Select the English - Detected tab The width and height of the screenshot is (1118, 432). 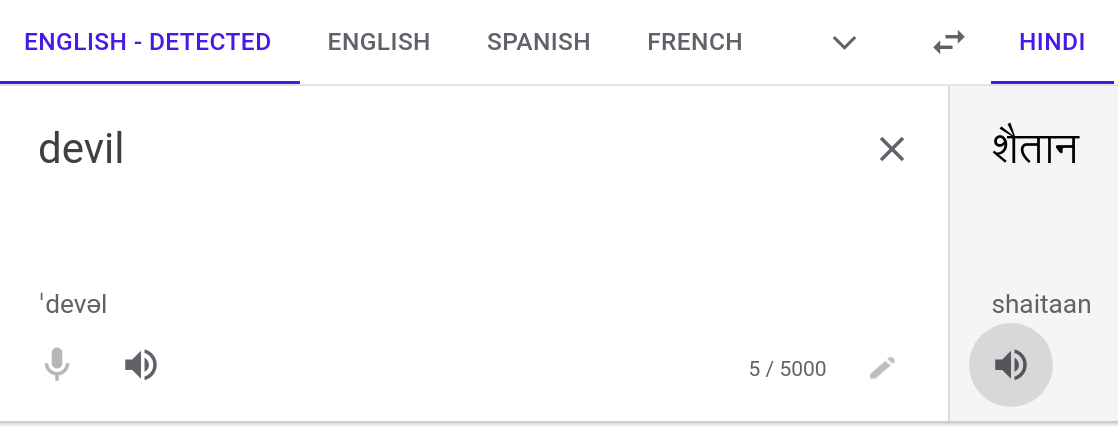[x=148, y=42]
